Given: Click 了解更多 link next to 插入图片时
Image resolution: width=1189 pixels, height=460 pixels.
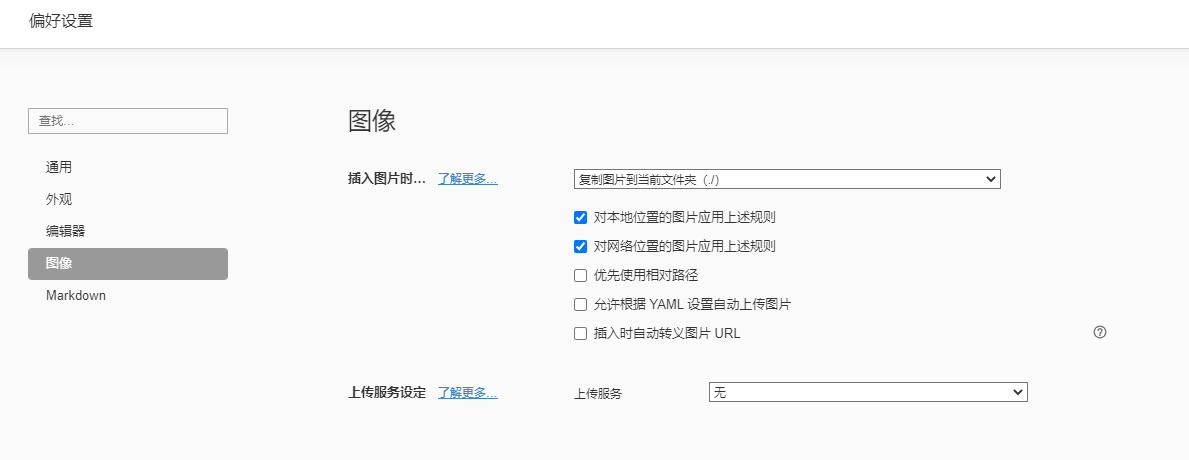Looking at the screenshot, I should click(x=467, y=179).
